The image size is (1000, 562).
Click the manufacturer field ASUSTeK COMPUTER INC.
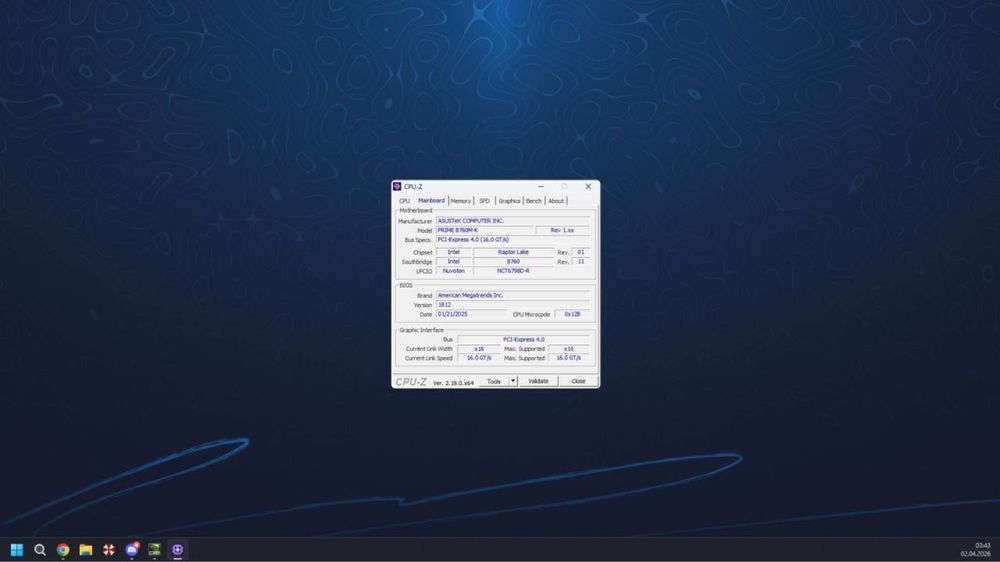point(513,221)
